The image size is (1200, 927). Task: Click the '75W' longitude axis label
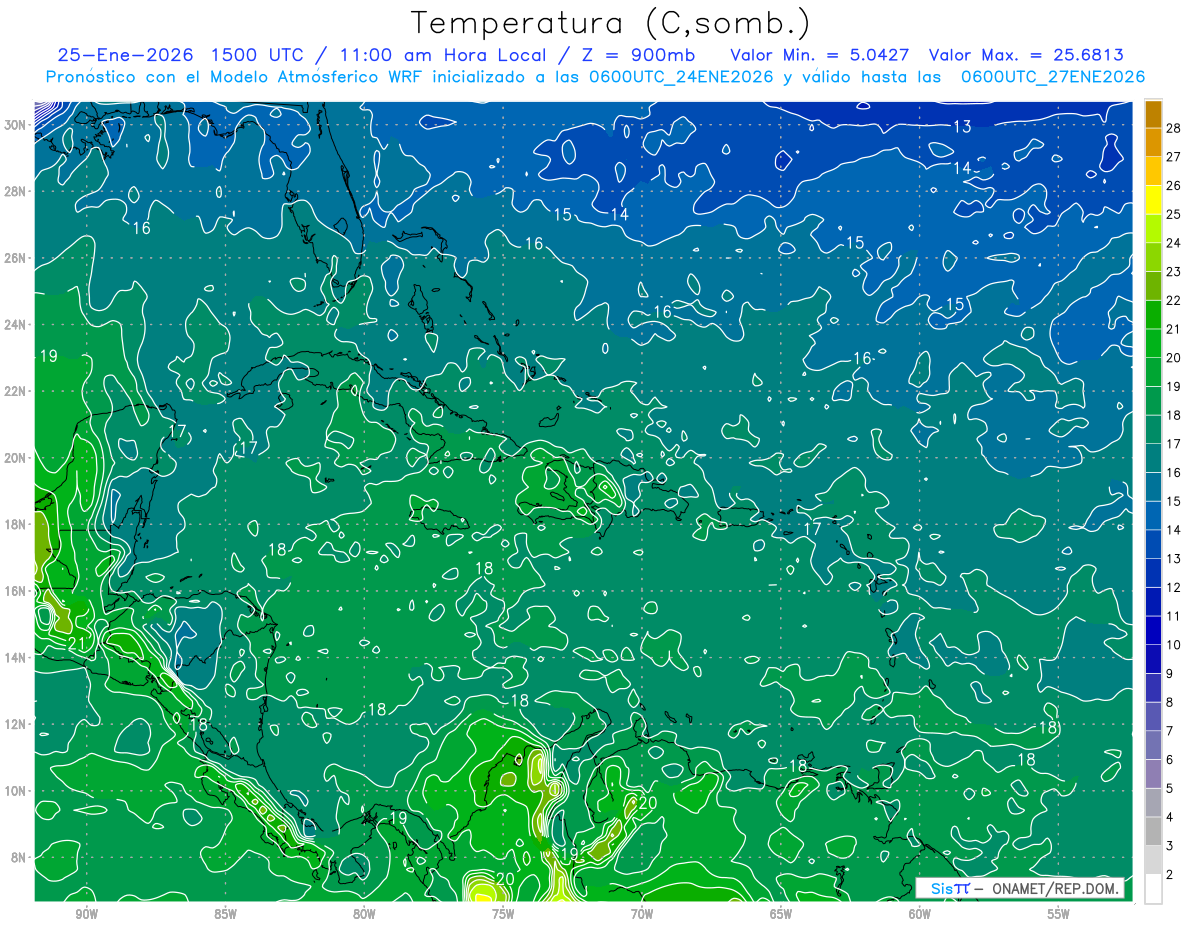pos(503,913)
